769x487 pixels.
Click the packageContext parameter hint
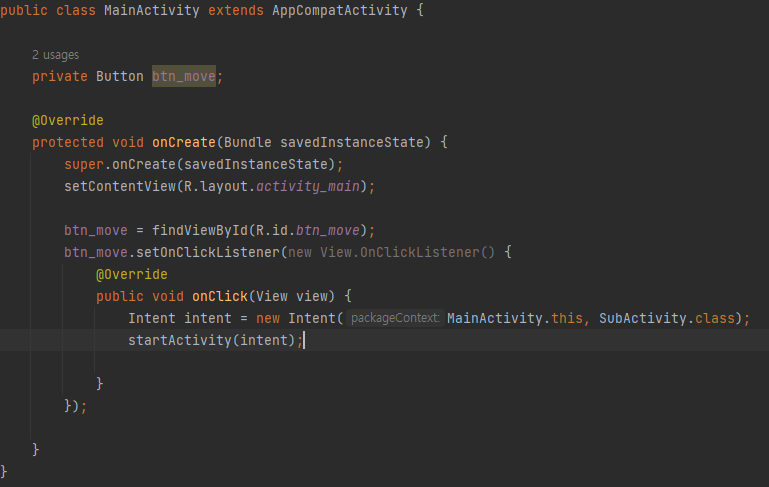pos(395,318)
